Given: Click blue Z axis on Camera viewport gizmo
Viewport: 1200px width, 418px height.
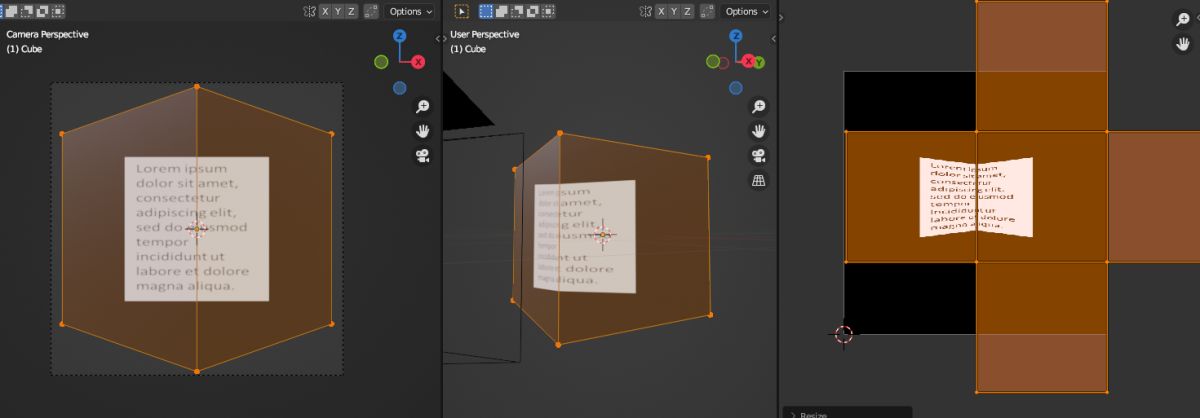Looking at the screenshot, I should tap(399, 36).
